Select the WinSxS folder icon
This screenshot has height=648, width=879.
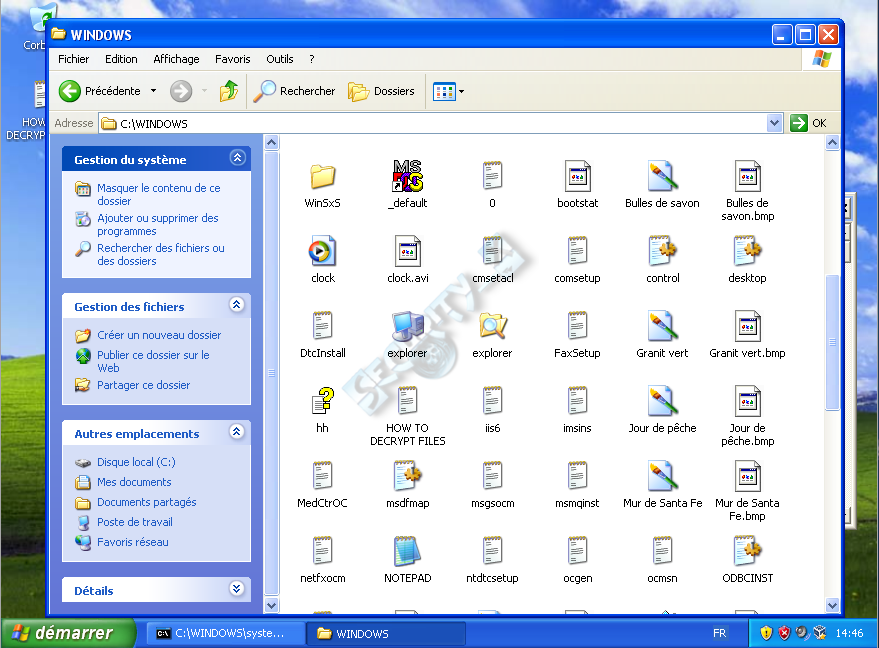click(322, 177)
